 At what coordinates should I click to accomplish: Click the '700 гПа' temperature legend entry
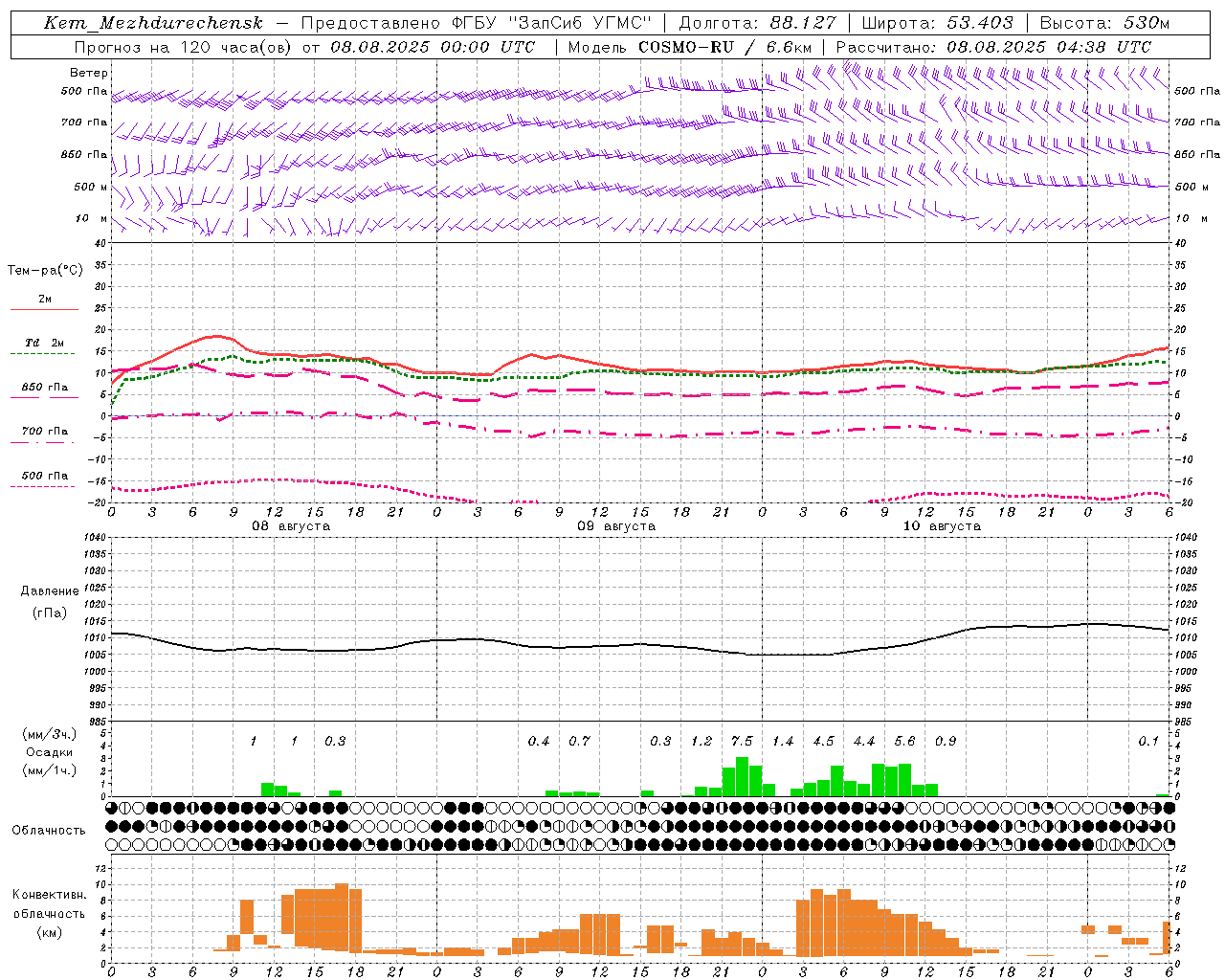45,431
